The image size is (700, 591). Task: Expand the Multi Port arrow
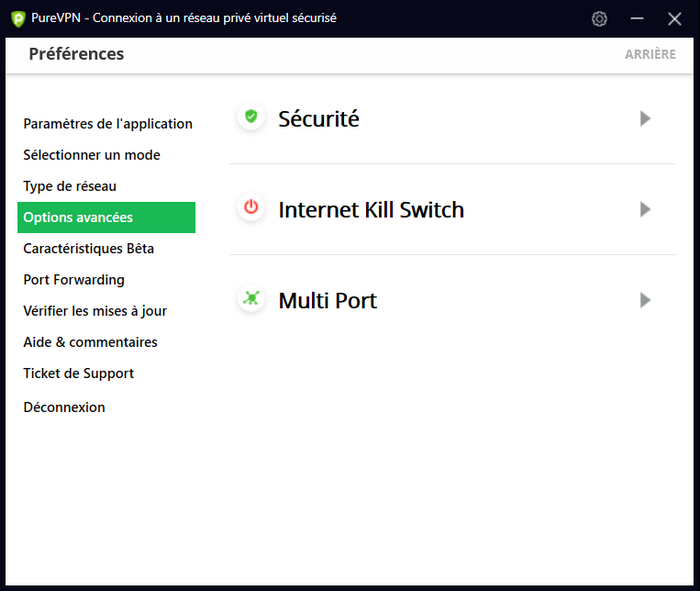[x=645, y=300]
